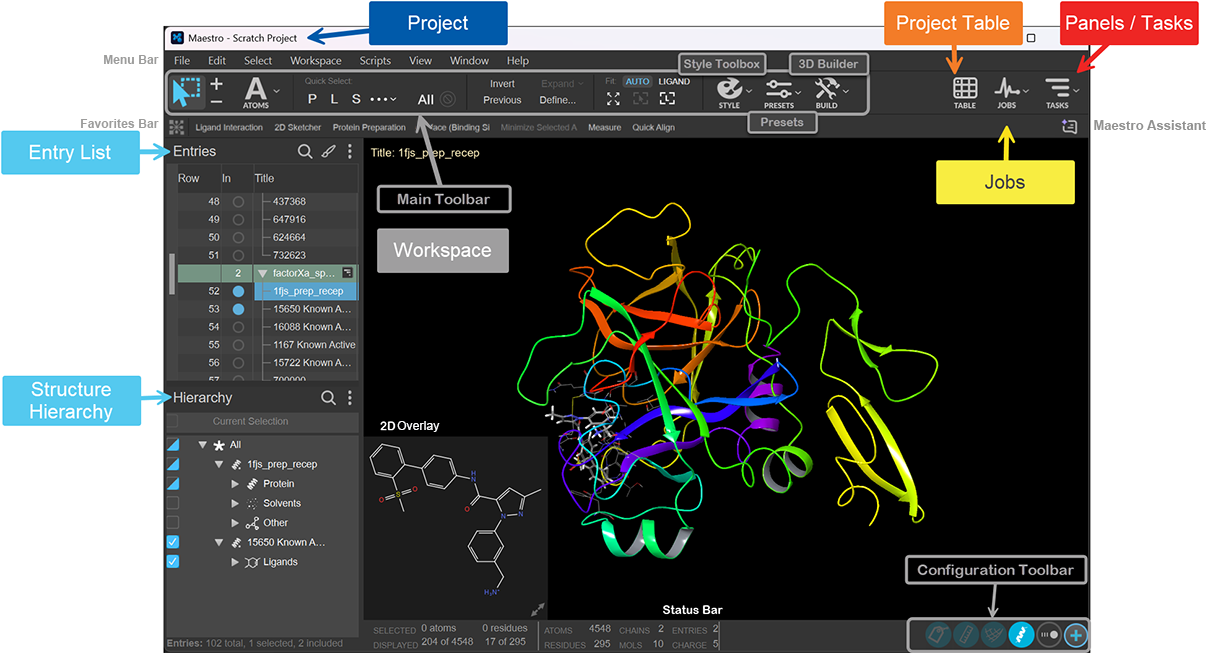Search entries with the Entries magnifier icon
Viewport: 1216px width, 653px height.
(305, 152)
